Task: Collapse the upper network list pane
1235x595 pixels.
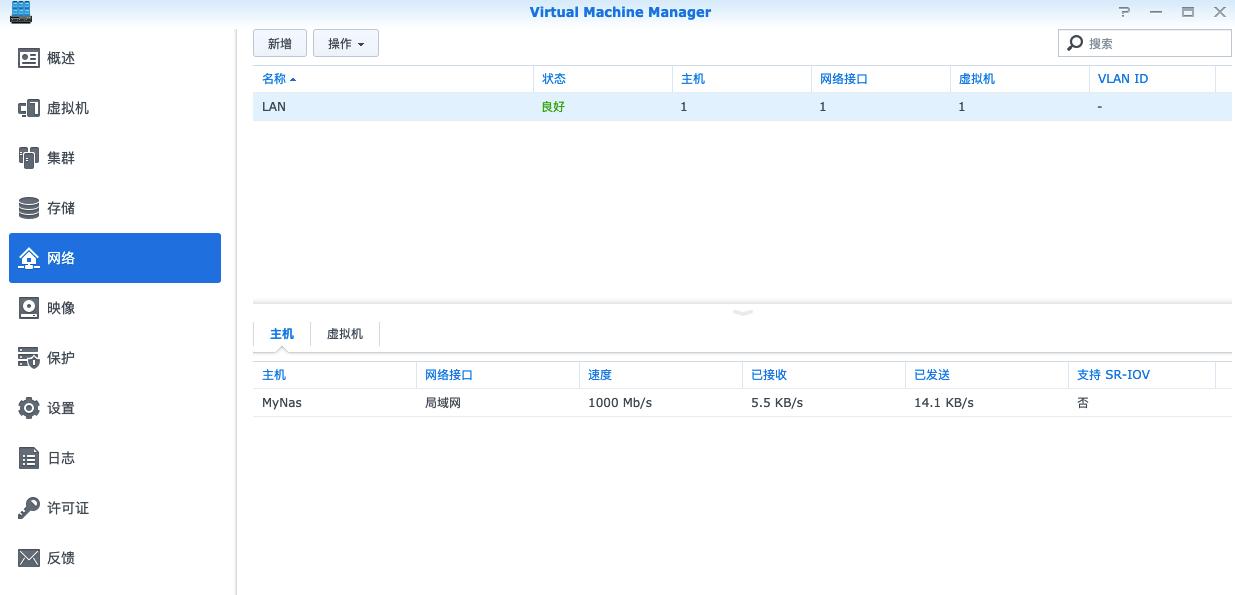Action: tap(742, 313)
